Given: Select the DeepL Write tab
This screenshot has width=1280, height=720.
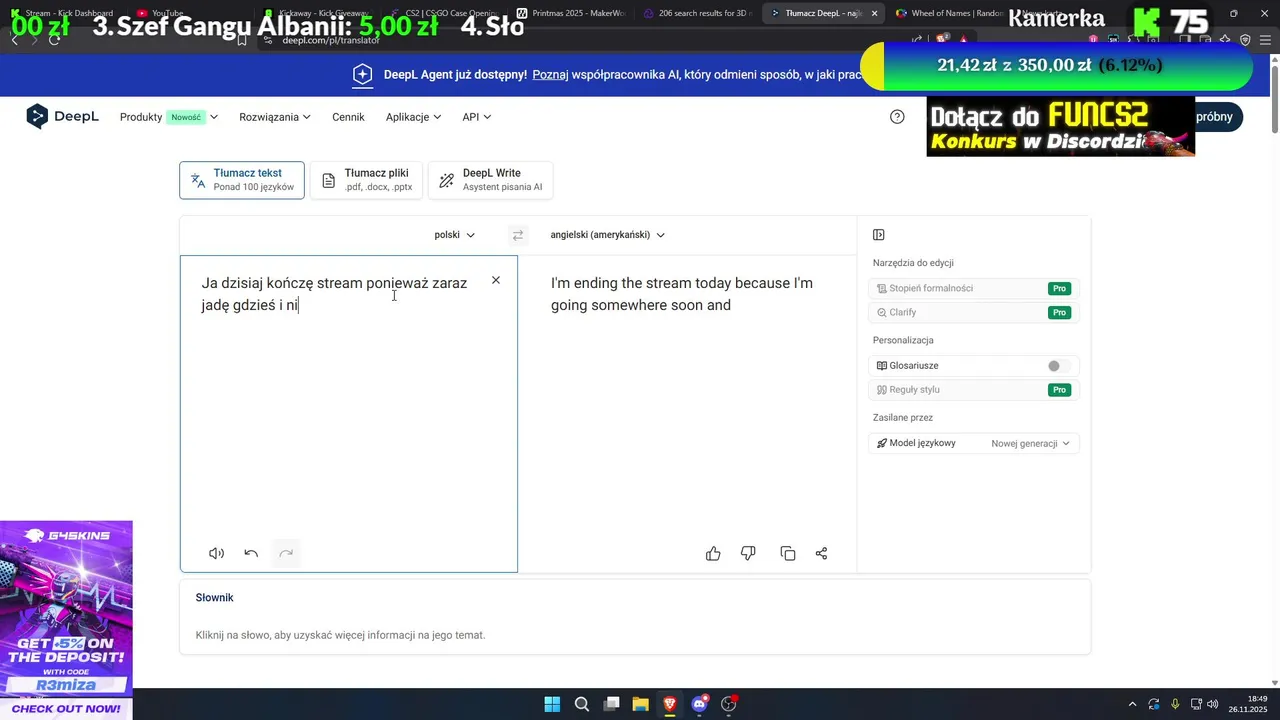Looking at the screenshot, I should (x=490, y=180).
